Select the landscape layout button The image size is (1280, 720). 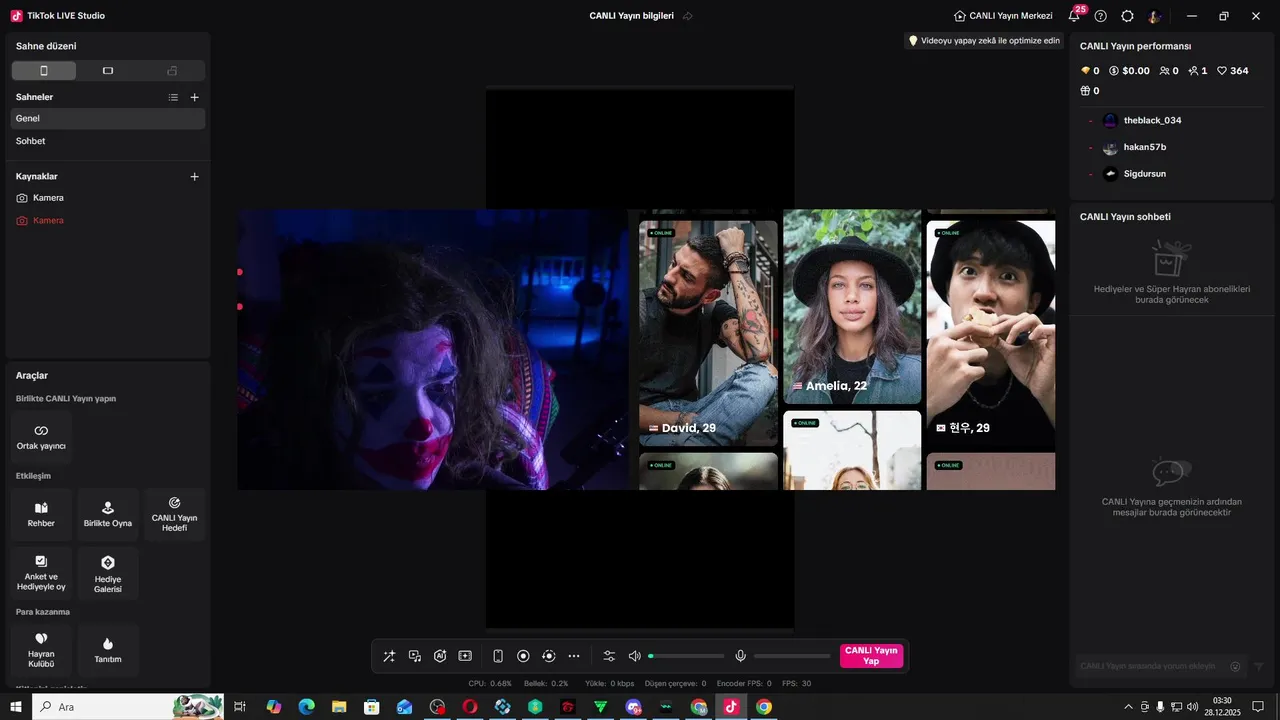pyautogui.click(x=108, y=71)
